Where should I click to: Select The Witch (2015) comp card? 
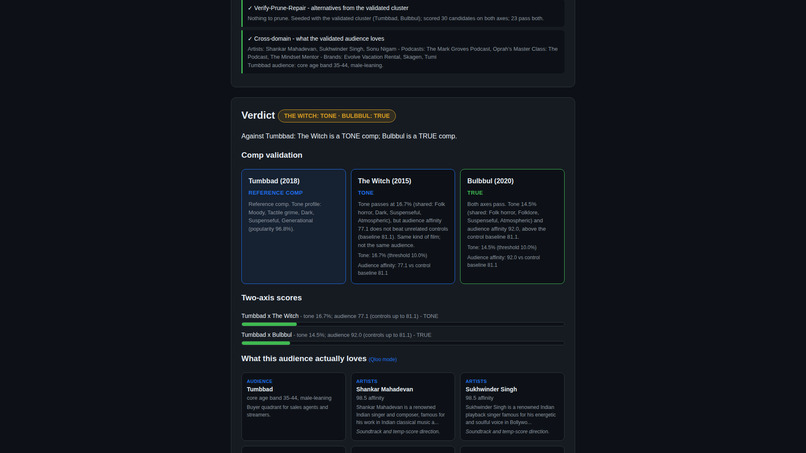(403, 226)
